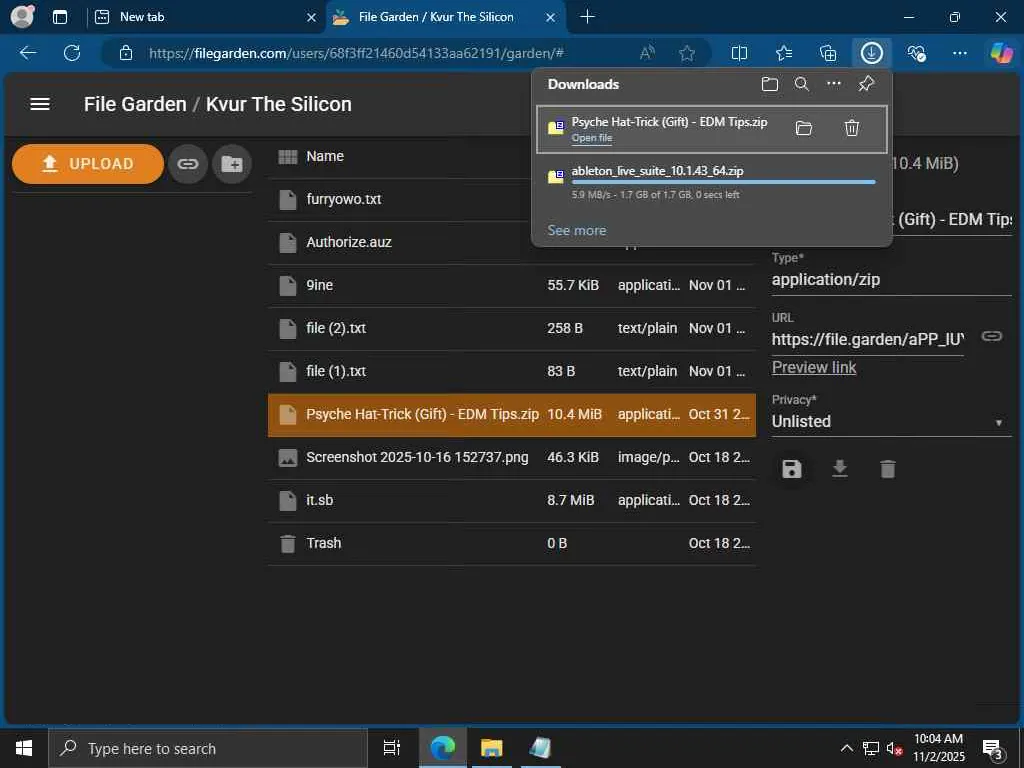
Task: Download file with details-pane download icon
Action: click(x=840, y=469)
